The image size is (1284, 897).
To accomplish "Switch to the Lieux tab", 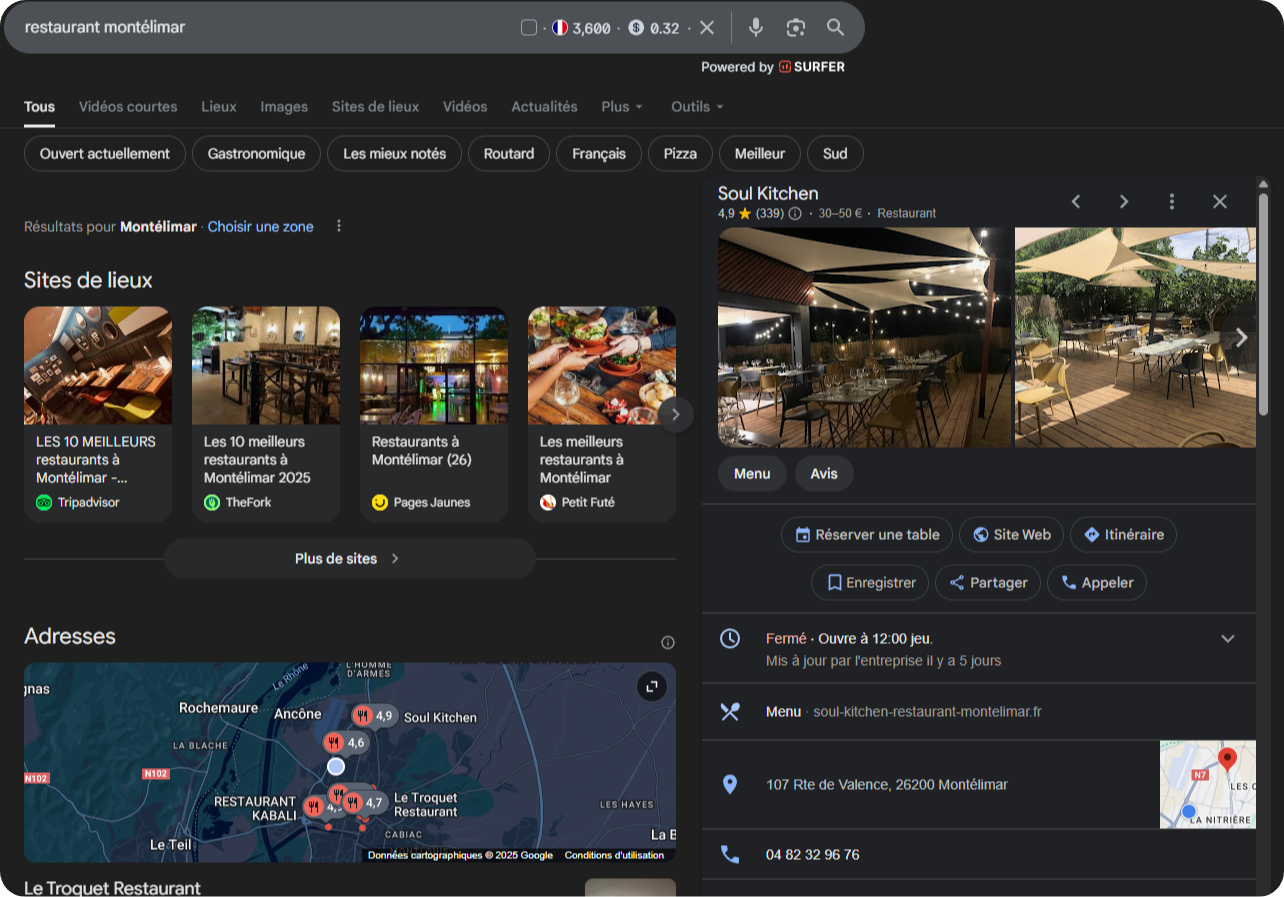I will tap(219, 106).
